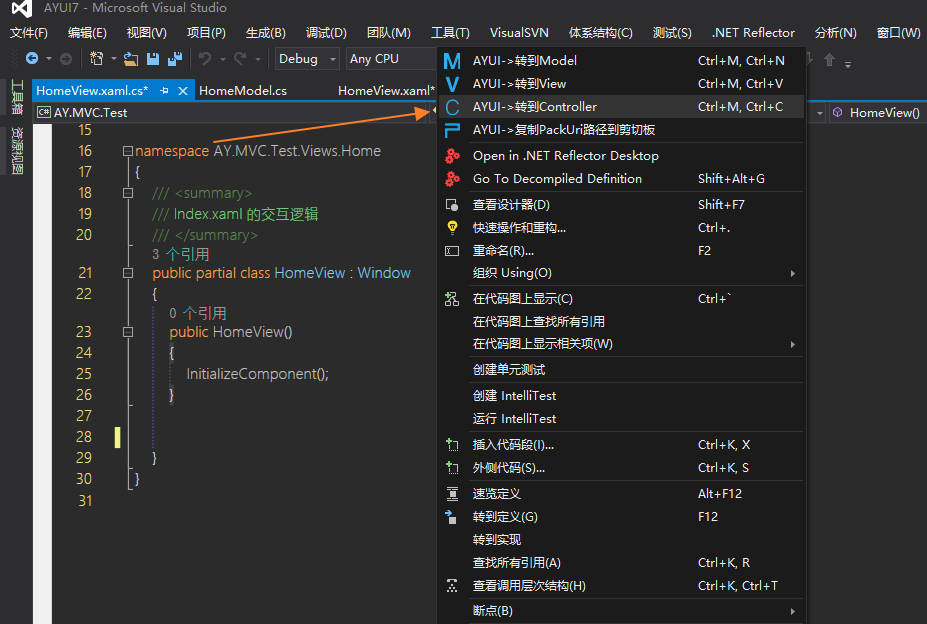Click the call hierarchy icon beside 查看调用层次结构(H)
The width and height of the screenshot is (927, 624).
452,586
